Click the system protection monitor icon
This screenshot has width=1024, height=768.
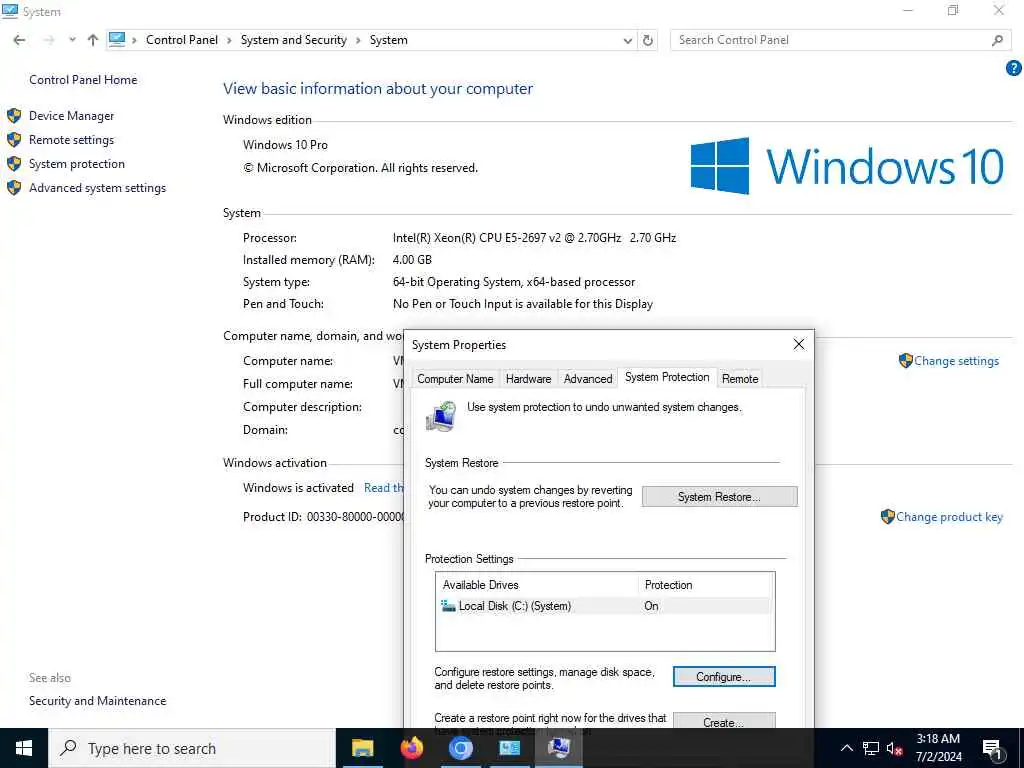click(x=441, y=417)
